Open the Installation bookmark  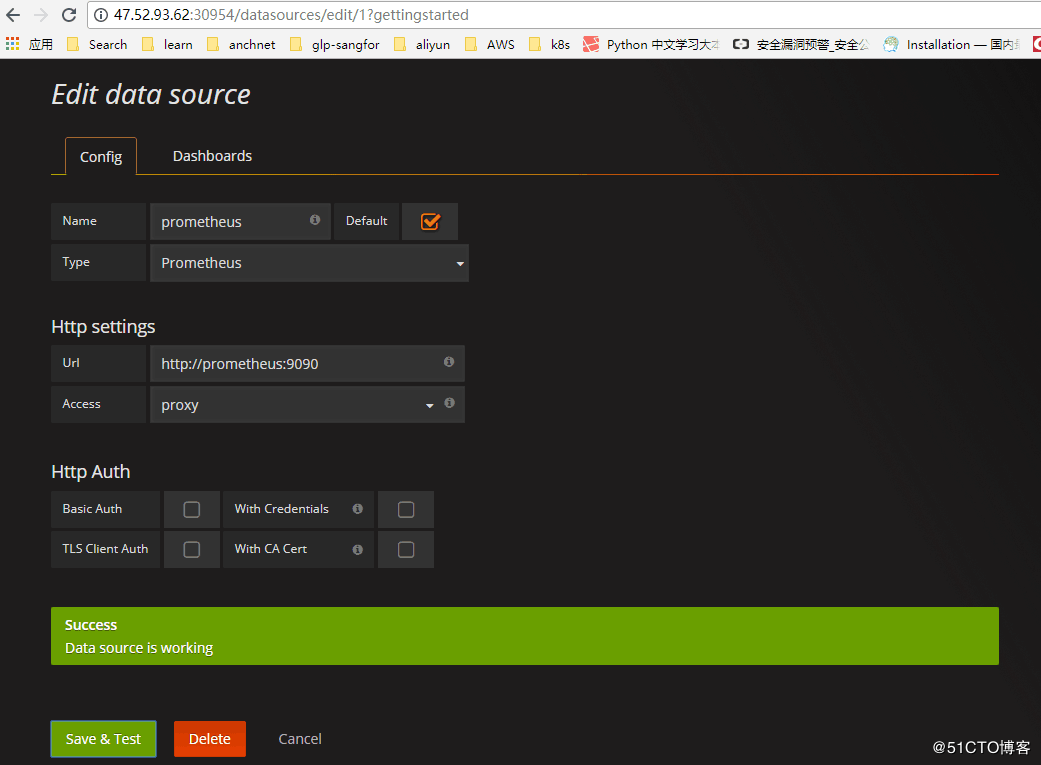click(951, 44)
